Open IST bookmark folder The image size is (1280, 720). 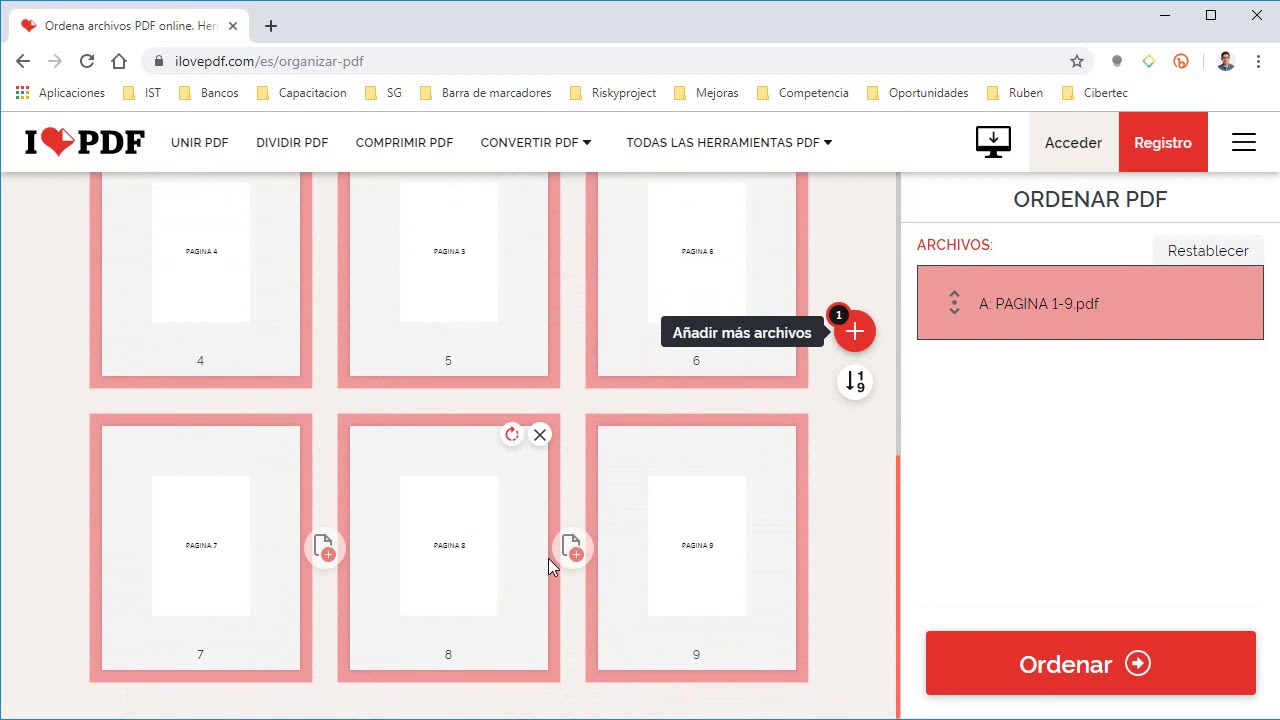point(141,93)
